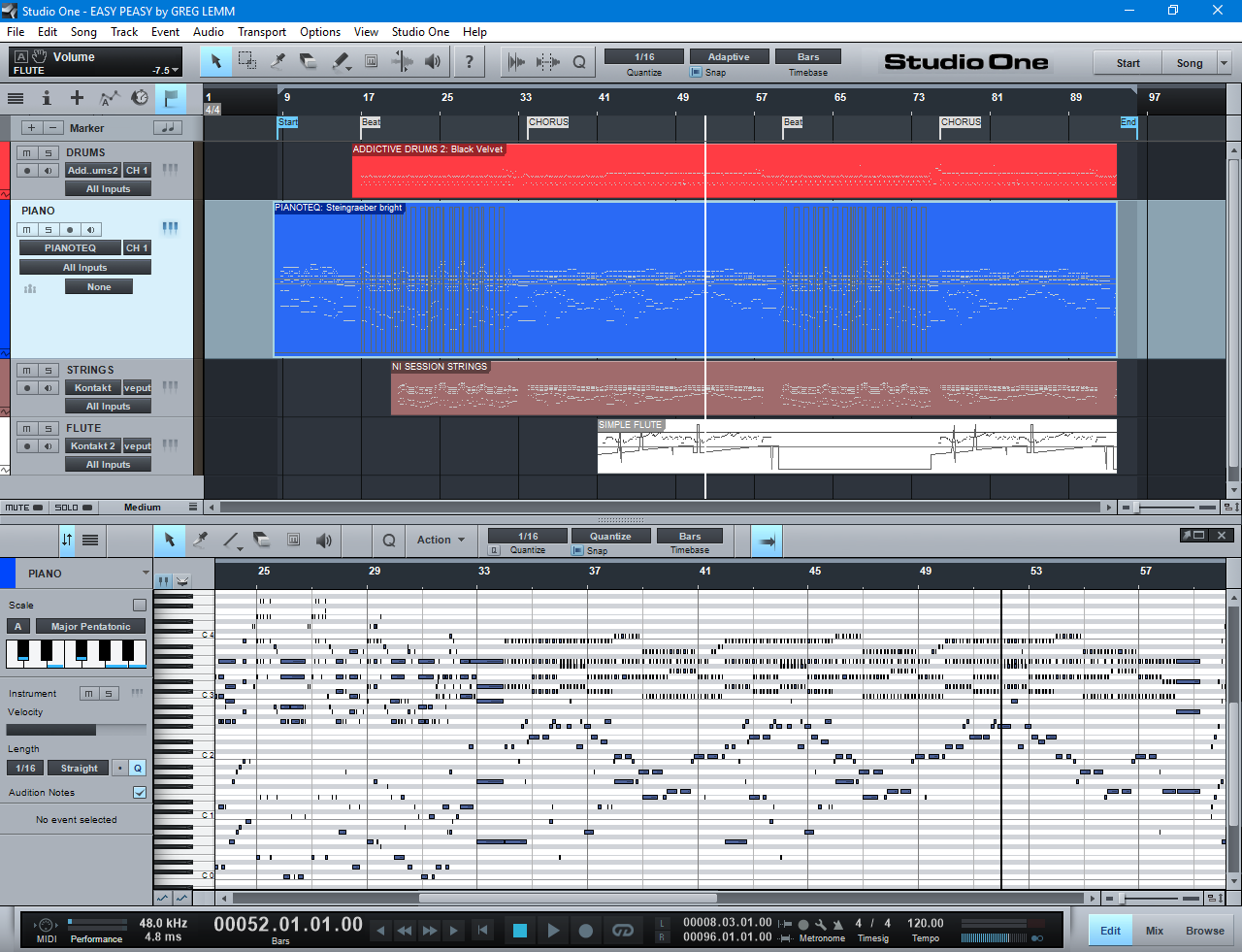This screenshot has width=1242, height=952.
Task: Select the Bend tool
Action: 402,62
